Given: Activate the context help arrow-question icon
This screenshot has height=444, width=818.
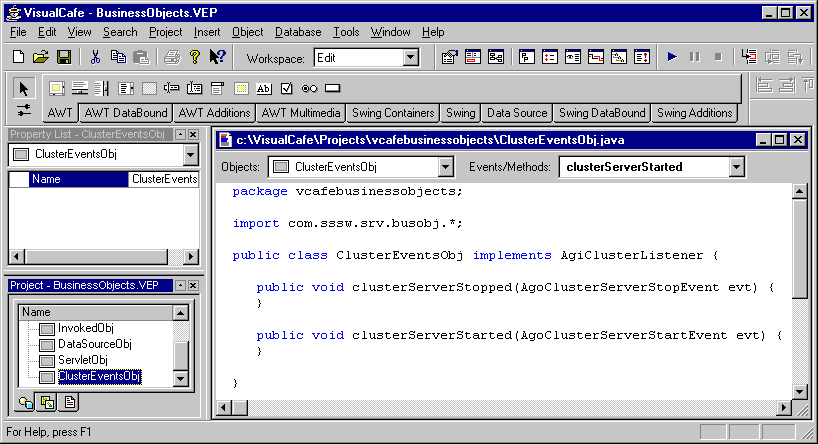Looking at the screenshot, I should [217, 57].
